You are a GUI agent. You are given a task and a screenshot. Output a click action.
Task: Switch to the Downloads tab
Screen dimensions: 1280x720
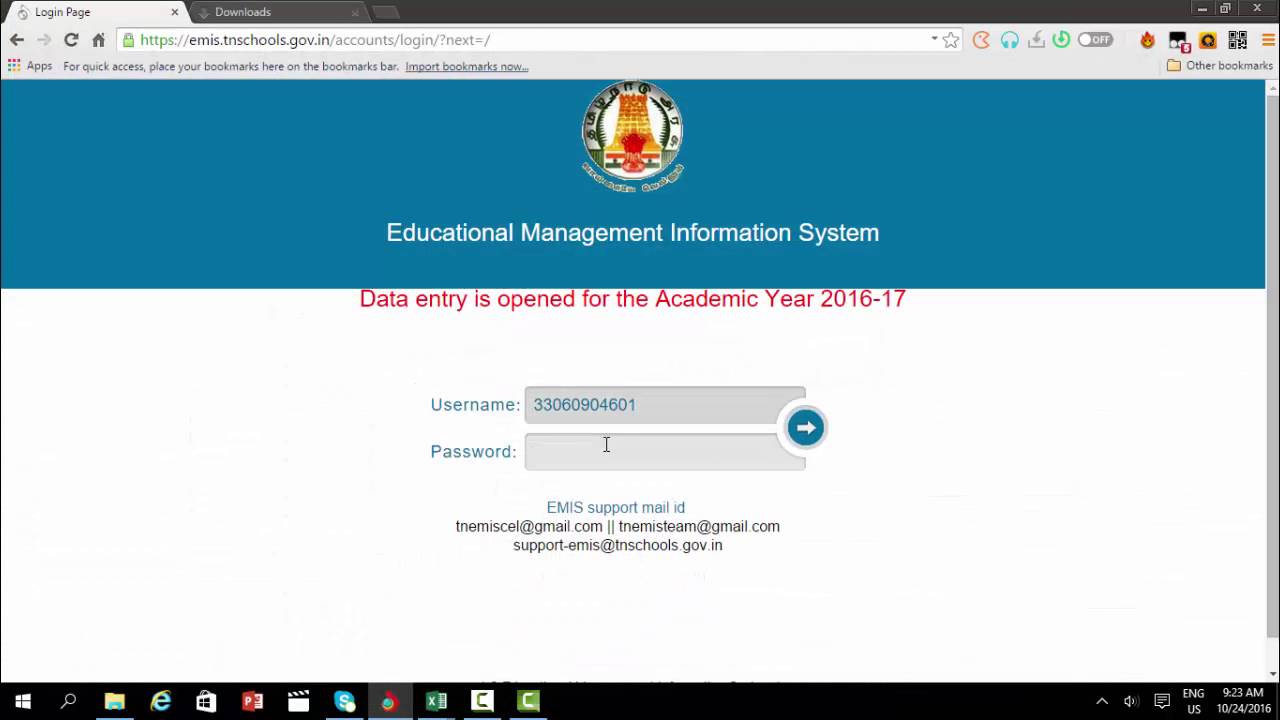[243, 12]
